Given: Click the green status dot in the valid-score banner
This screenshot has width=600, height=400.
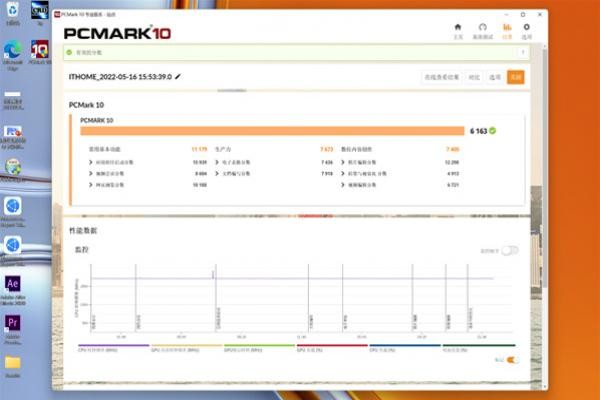Looking at the screenshot, I should (x=69, y=52).
